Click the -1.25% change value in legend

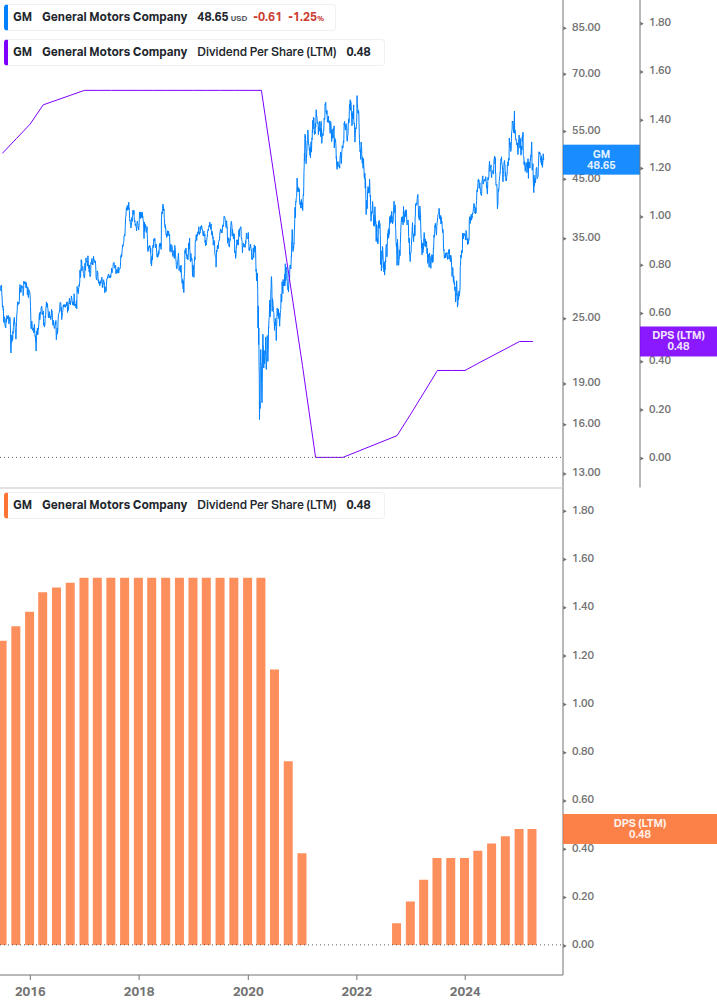pyautogui.click(x=306, y=17)
